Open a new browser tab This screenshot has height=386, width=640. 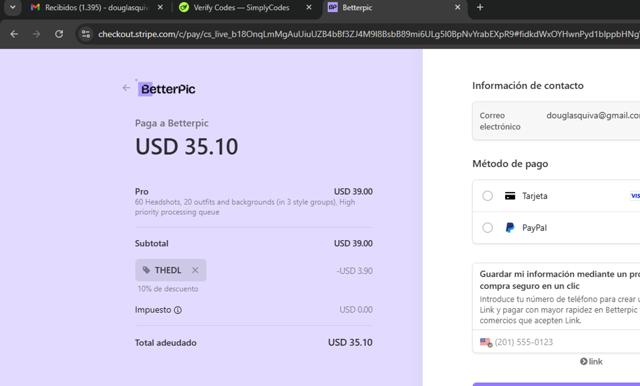click(x=480, y=7)
